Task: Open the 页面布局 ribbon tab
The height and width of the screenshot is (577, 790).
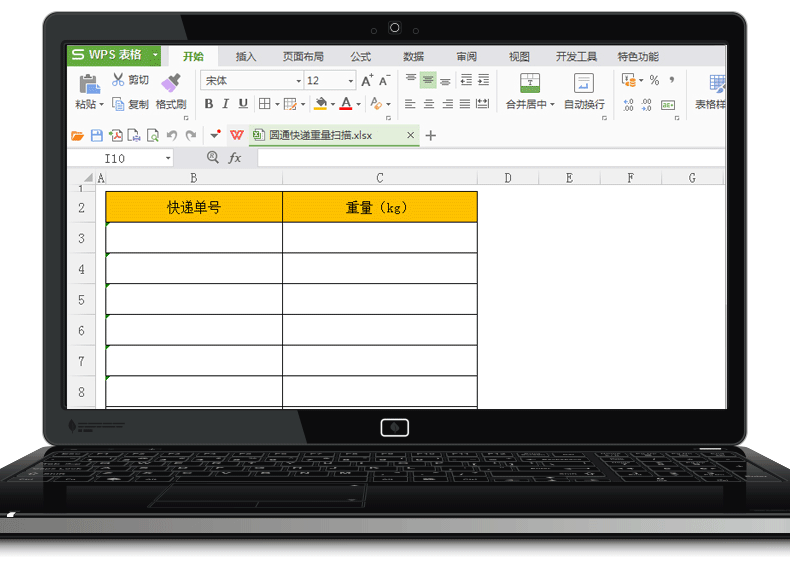Action: (x=303, y=56)
